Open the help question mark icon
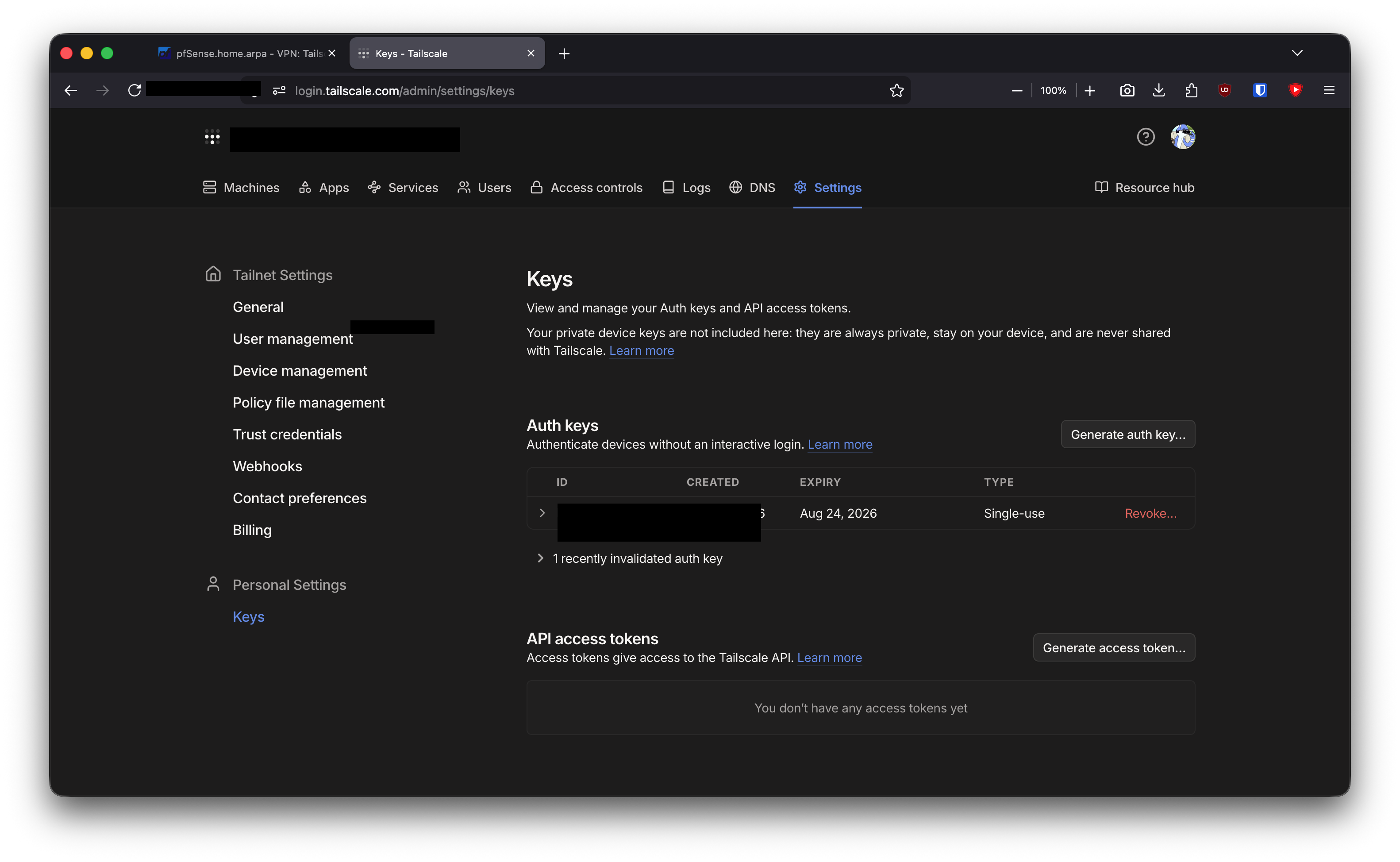1400x862 pixels. click(1145, 137)
